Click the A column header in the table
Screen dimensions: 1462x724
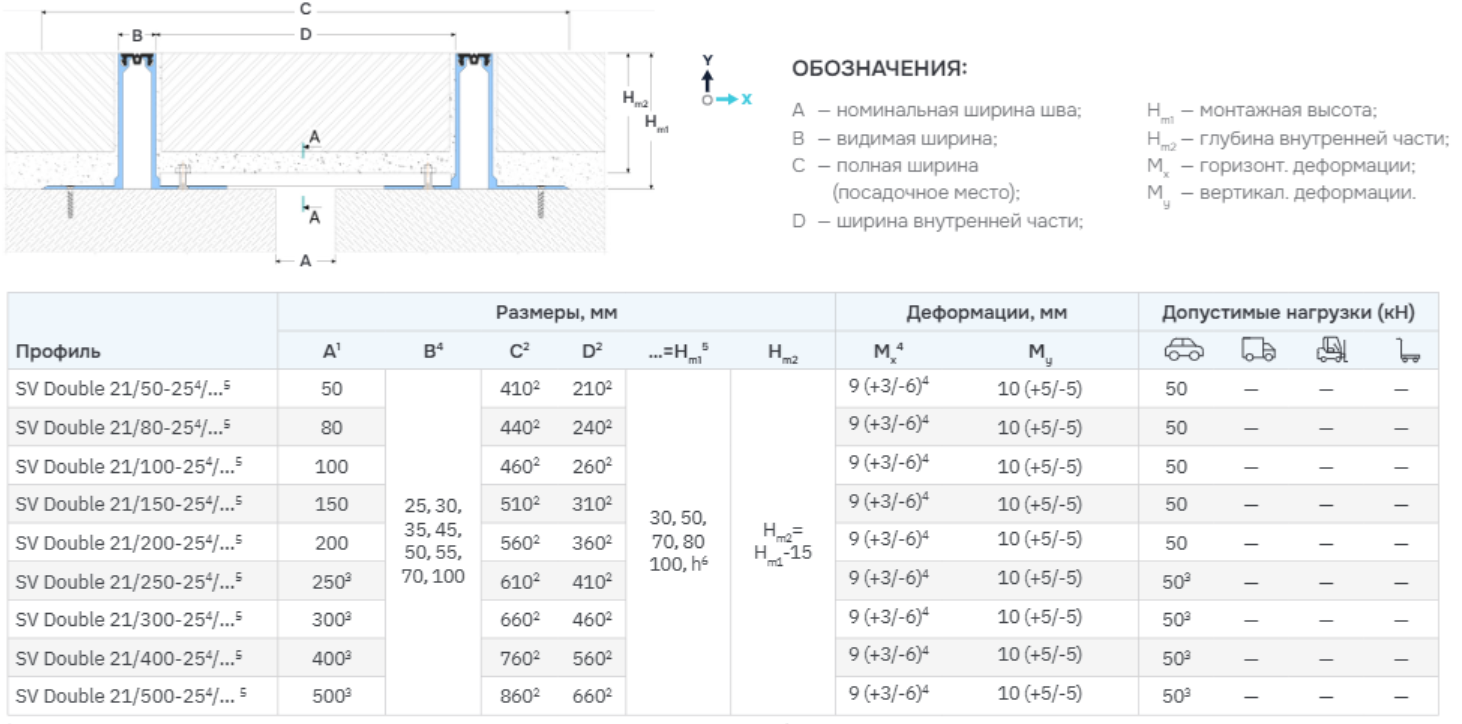(x=332, y=350)
